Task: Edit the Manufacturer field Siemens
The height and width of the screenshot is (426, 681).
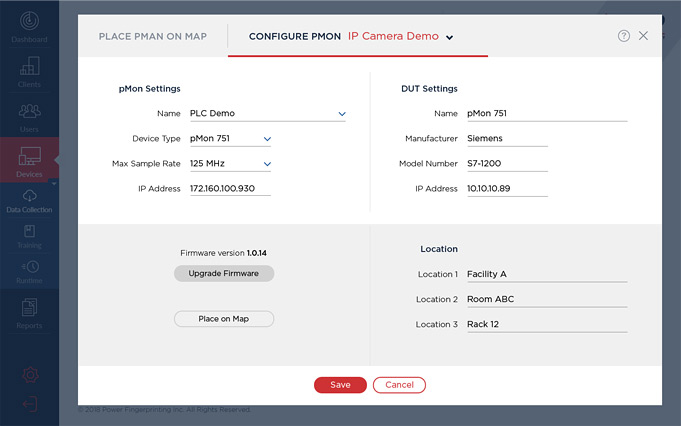Action: point(507,139)
